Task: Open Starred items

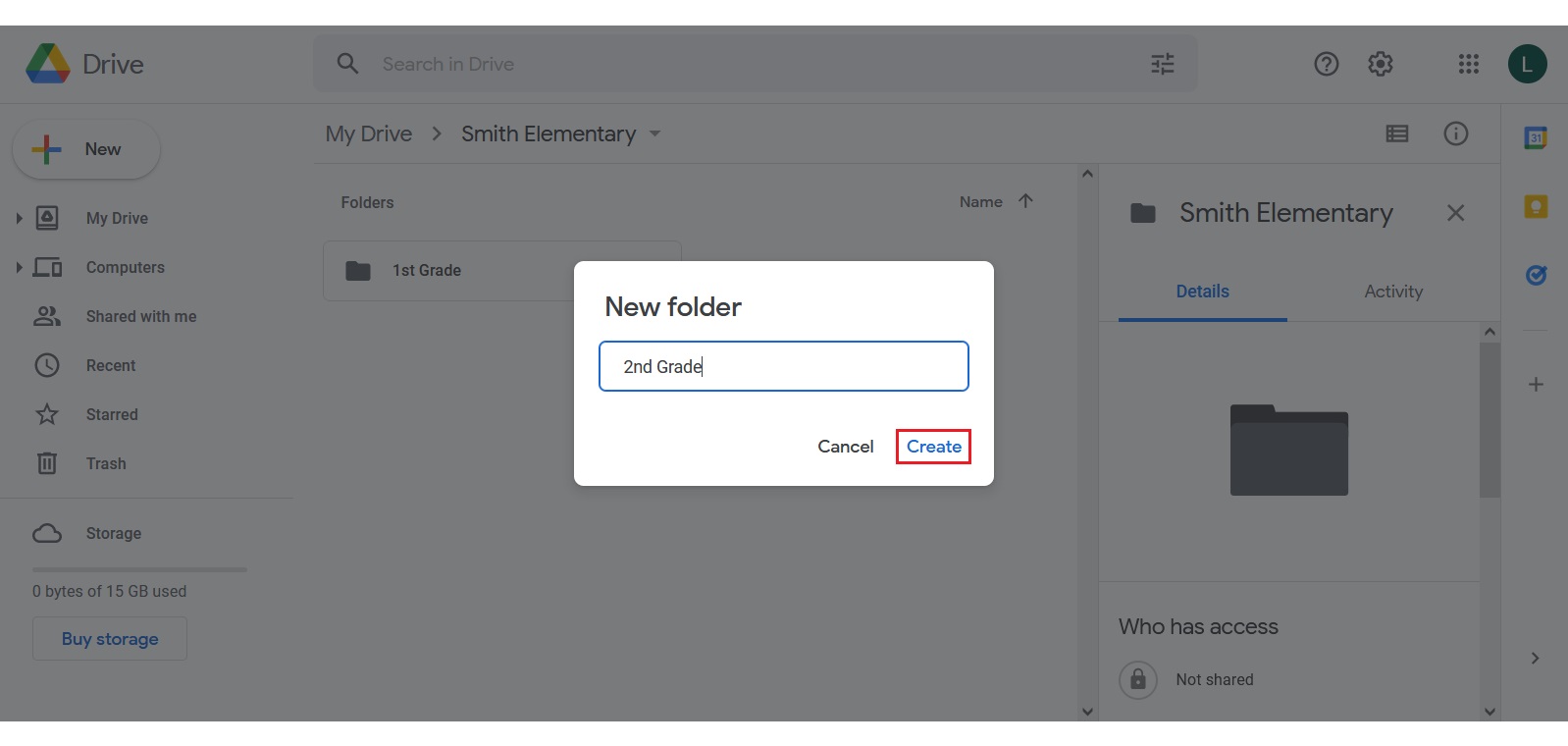Action: 112,414
